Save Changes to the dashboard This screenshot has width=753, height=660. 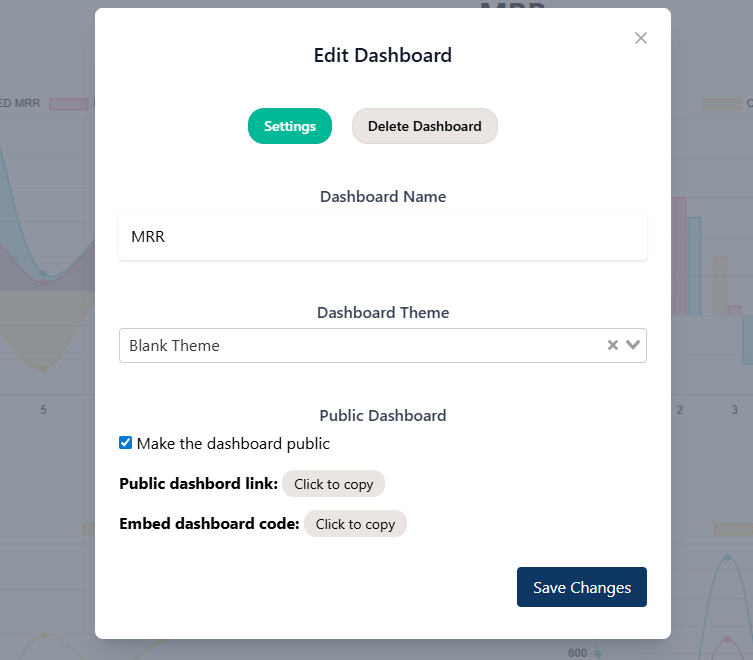tap(582, 587)
